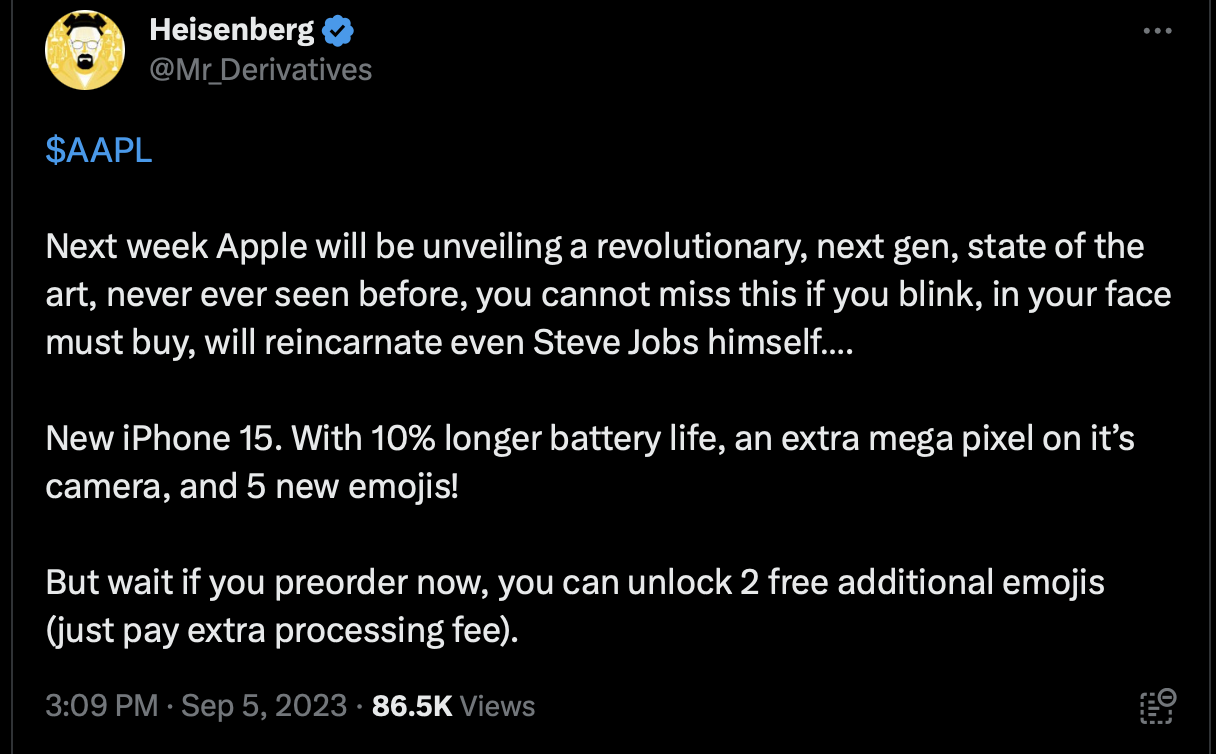Open the three-dot more options menu

(x=1157, y=31)
